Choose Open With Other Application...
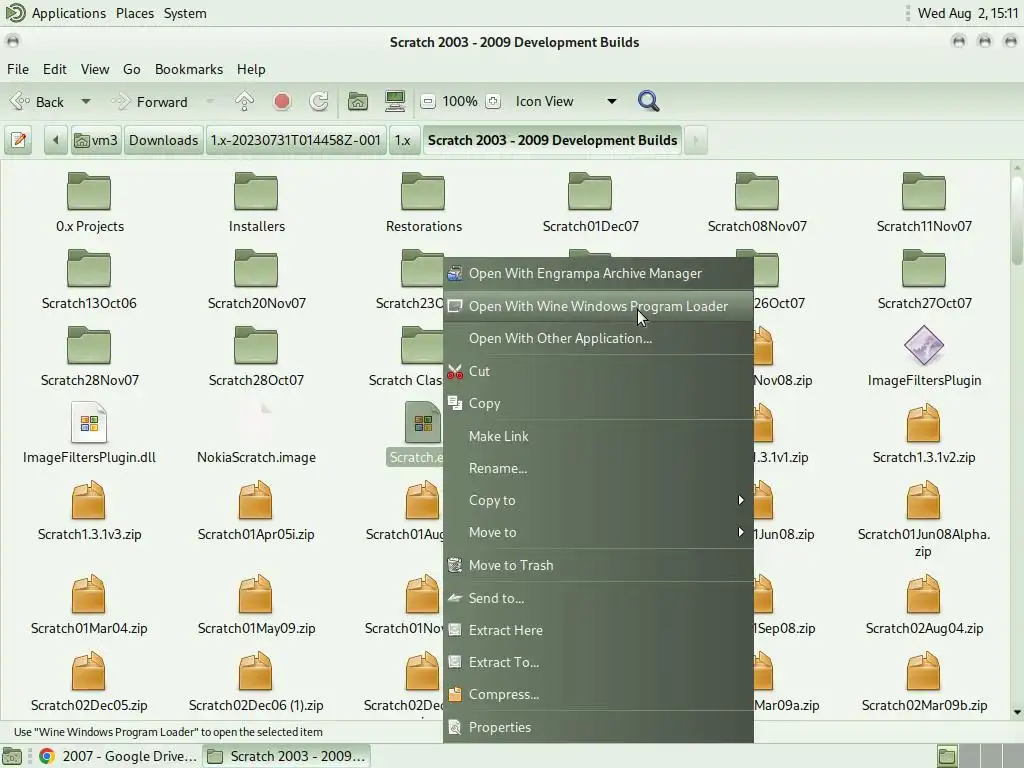Image resolution: width=1024 pixels, height=768 pixels. pos(598,338)
